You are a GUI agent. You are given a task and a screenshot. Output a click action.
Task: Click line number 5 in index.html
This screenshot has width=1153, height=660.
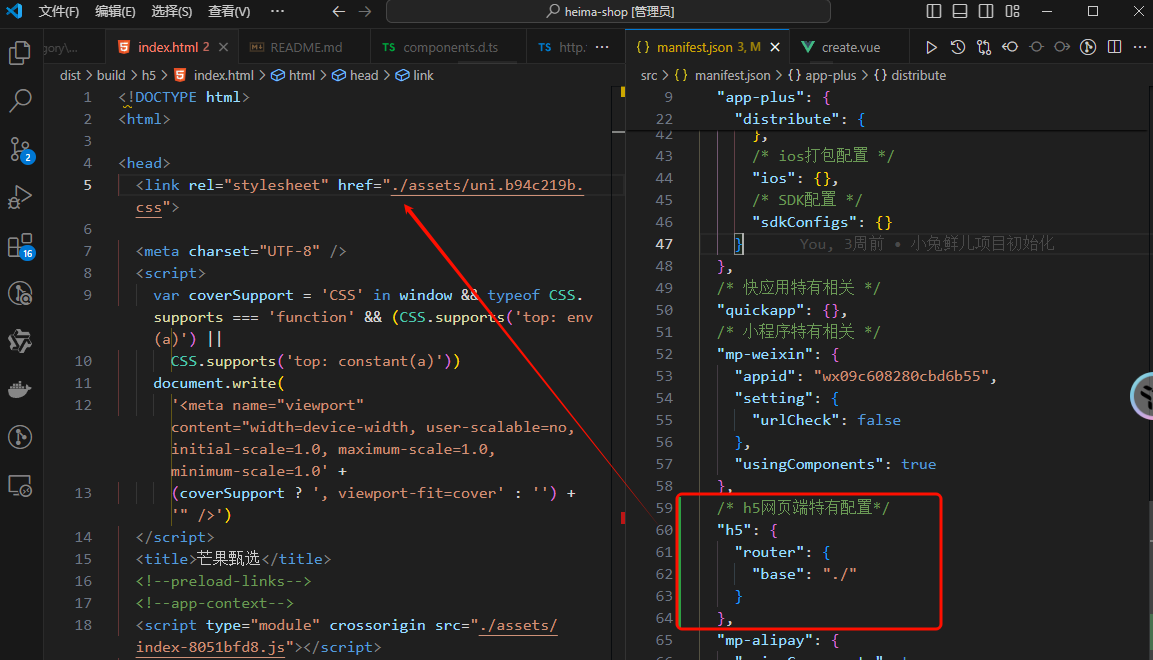click(88, 185)
